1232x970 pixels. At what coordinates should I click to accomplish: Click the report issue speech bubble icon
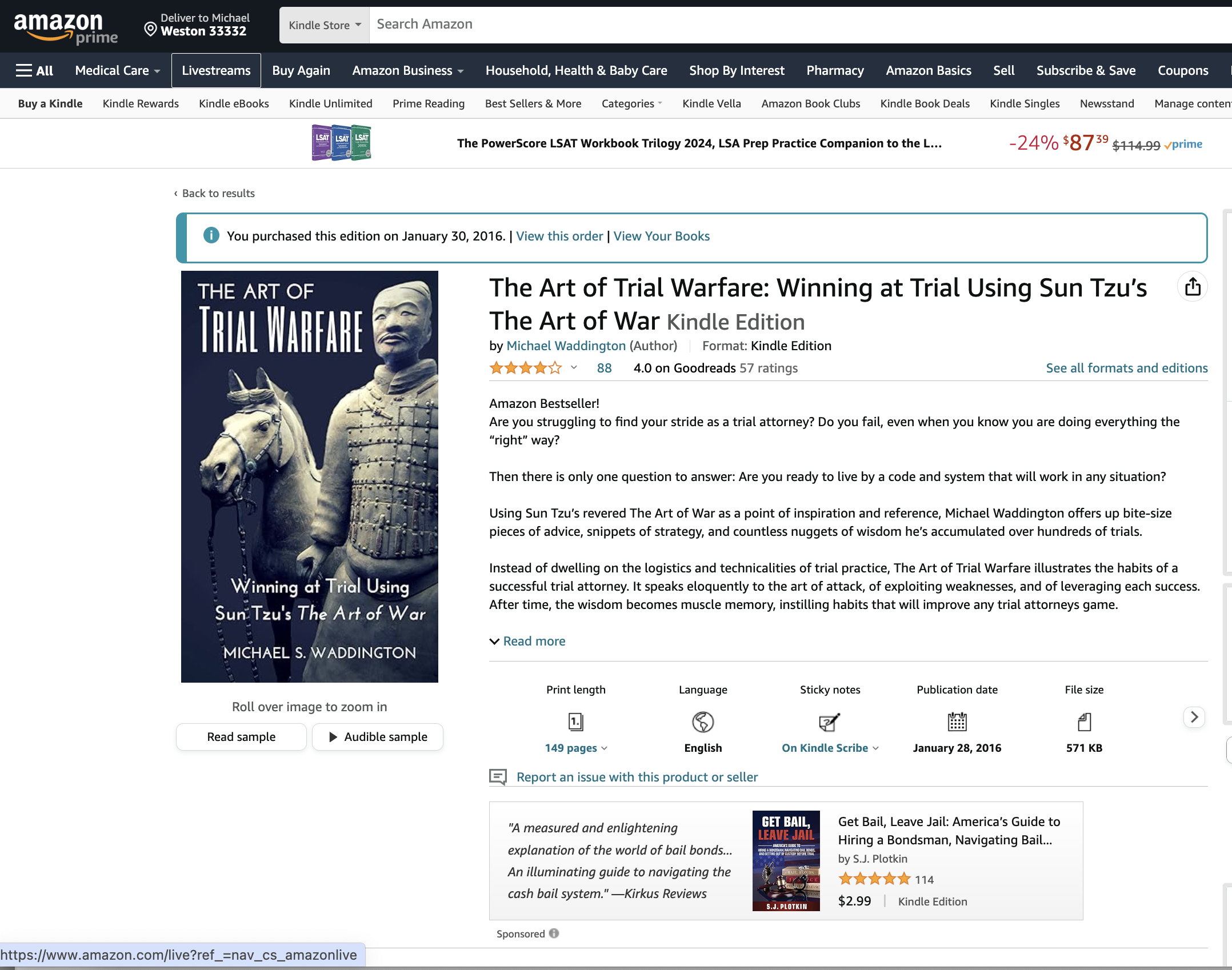498,777
